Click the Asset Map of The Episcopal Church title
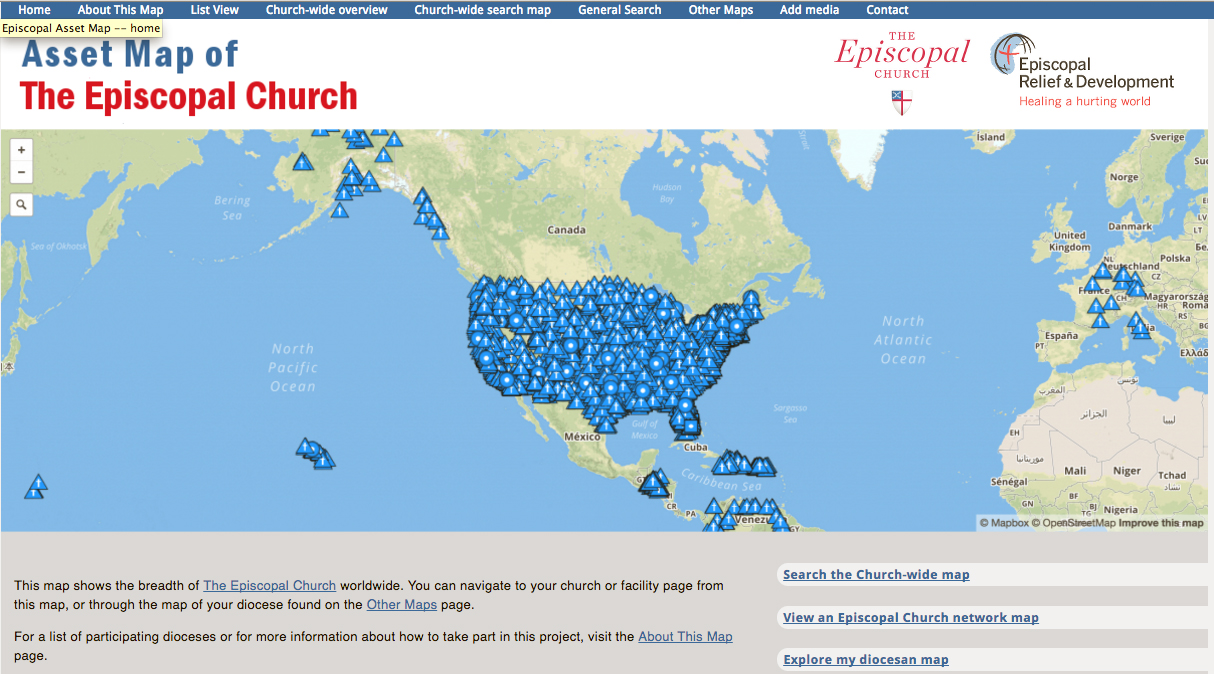Screen dimensions: 1214x674 click(x=189, y=76)
